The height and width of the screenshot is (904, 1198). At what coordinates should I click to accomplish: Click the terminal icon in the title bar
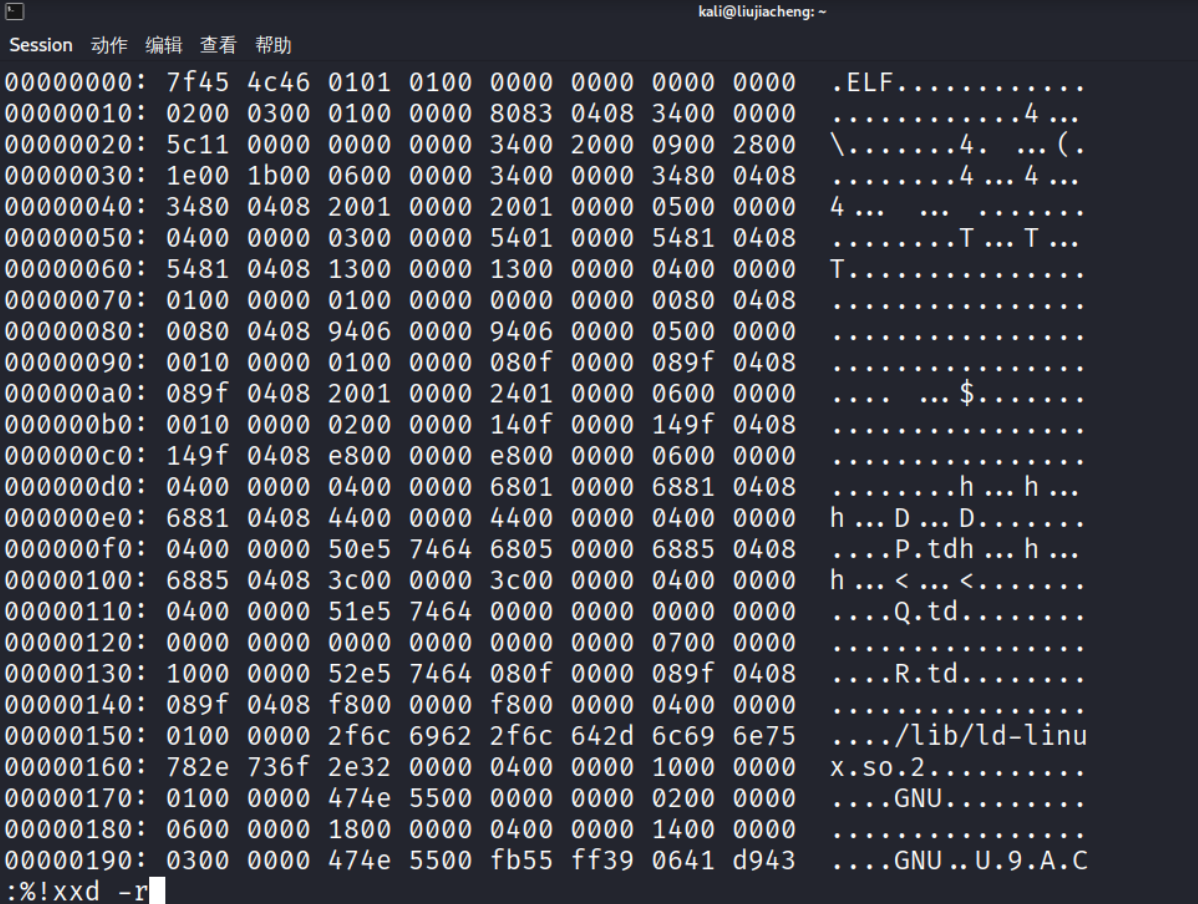click(x=15, y=11)
